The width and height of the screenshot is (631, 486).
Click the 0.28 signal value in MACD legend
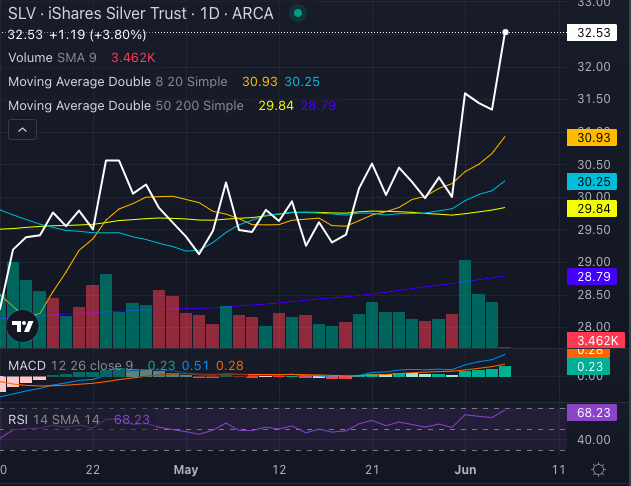230,365
